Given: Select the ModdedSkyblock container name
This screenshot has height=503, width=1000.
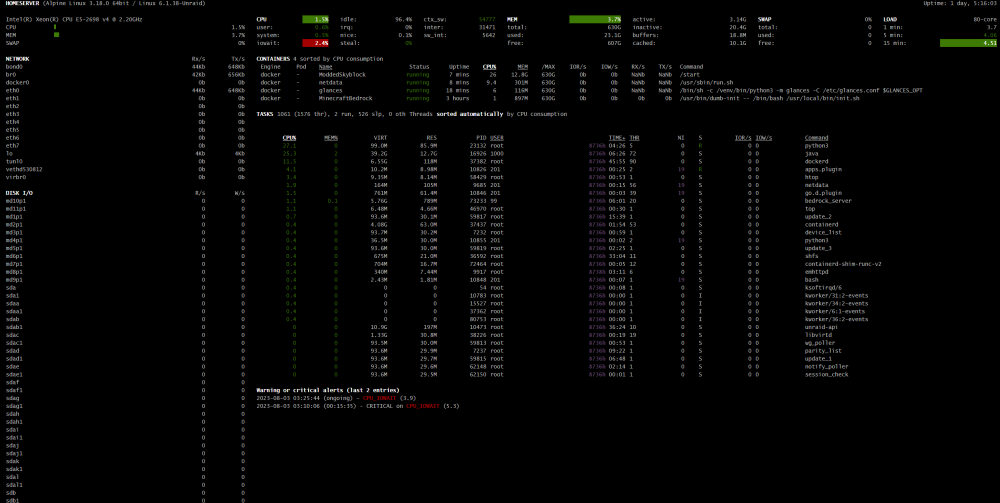Looking at the screenshot, I should [x=342, y=75].
